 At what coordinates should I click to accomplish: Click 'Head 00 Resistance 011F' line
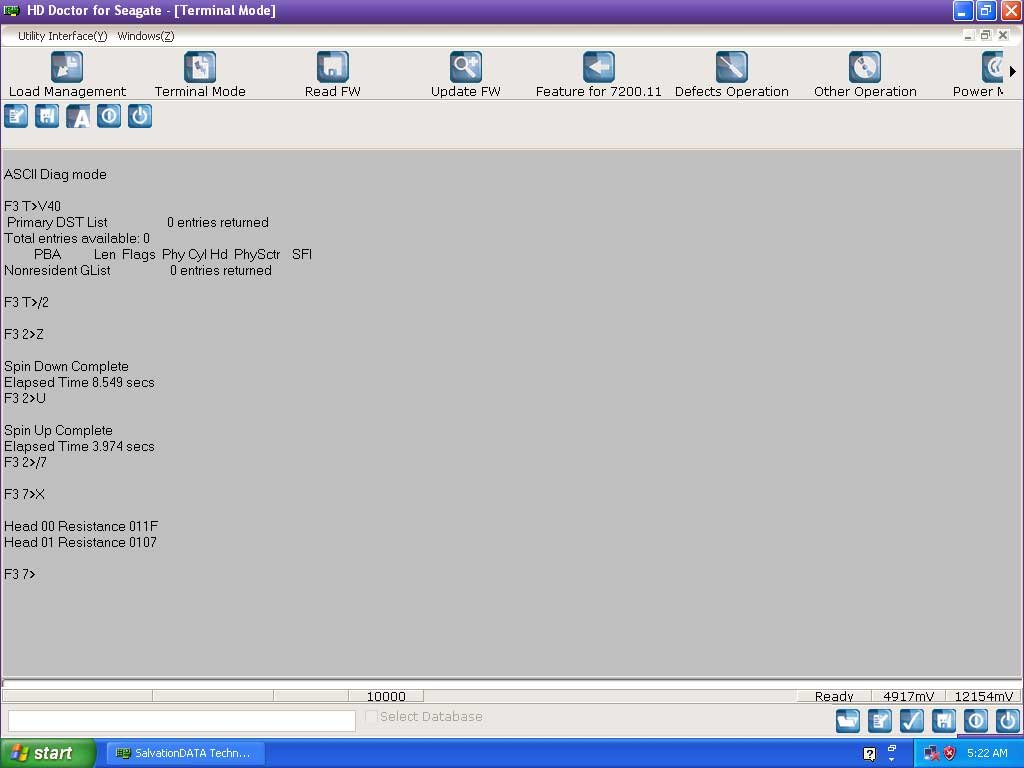pyautogui.click(x=81, y=526)
